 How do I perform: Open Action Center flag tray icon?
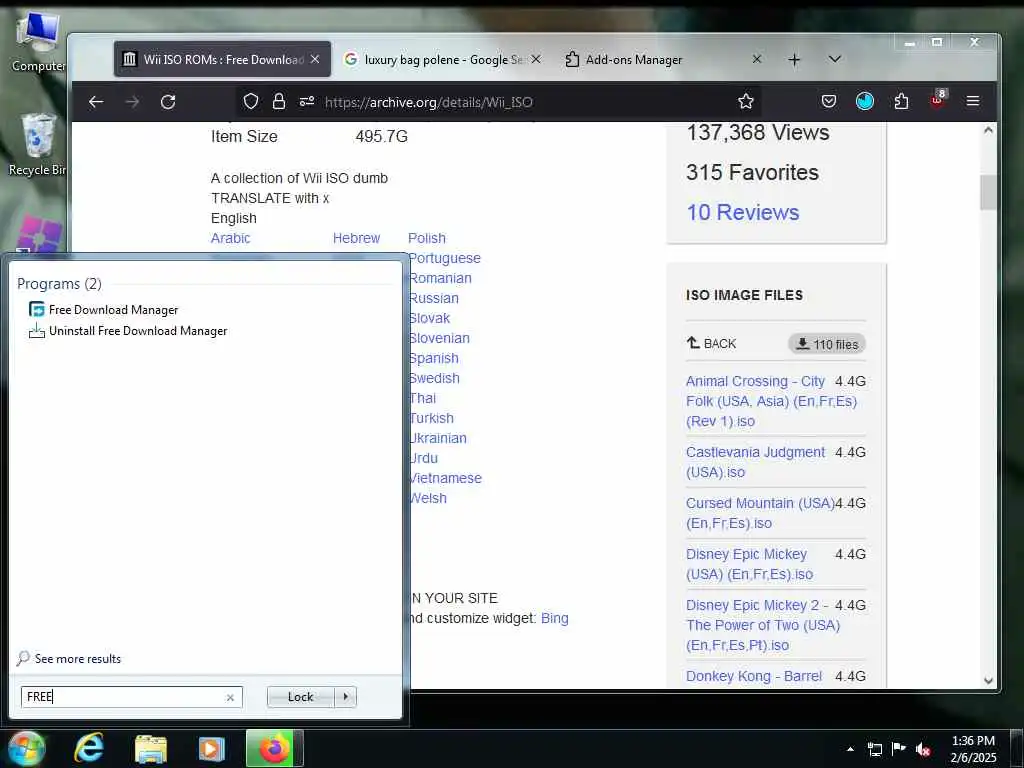[899, 749]
